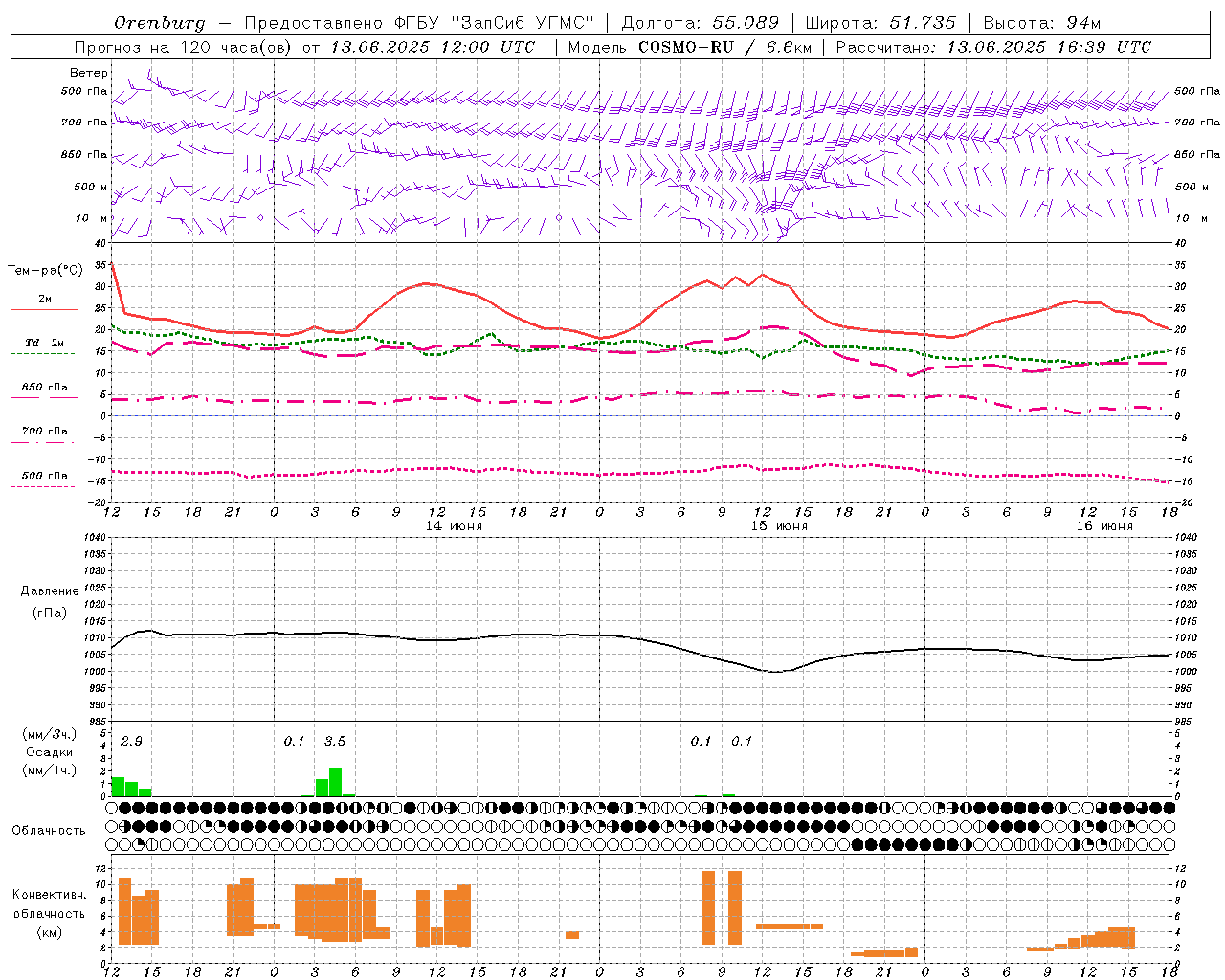Click the '500 гПа' entry in temperature legend
Viewport: 1225px width, 980px height.
(x=45, y=476)
